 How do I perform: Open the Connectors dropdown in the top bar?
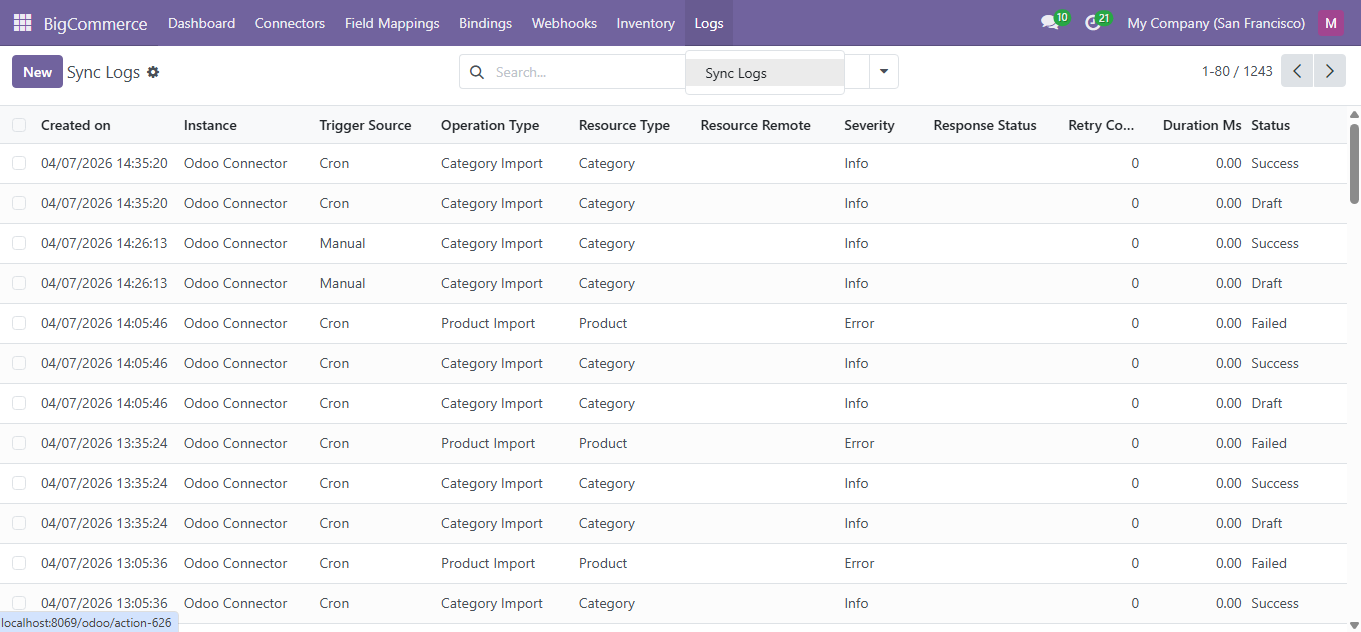289,22
